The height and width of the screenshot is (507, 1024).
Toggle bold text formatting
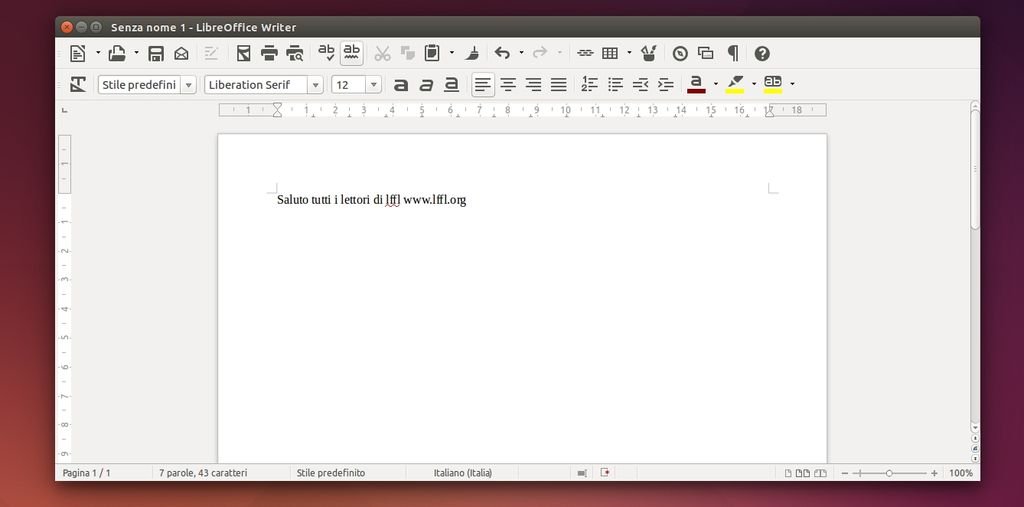coord(401,85)
